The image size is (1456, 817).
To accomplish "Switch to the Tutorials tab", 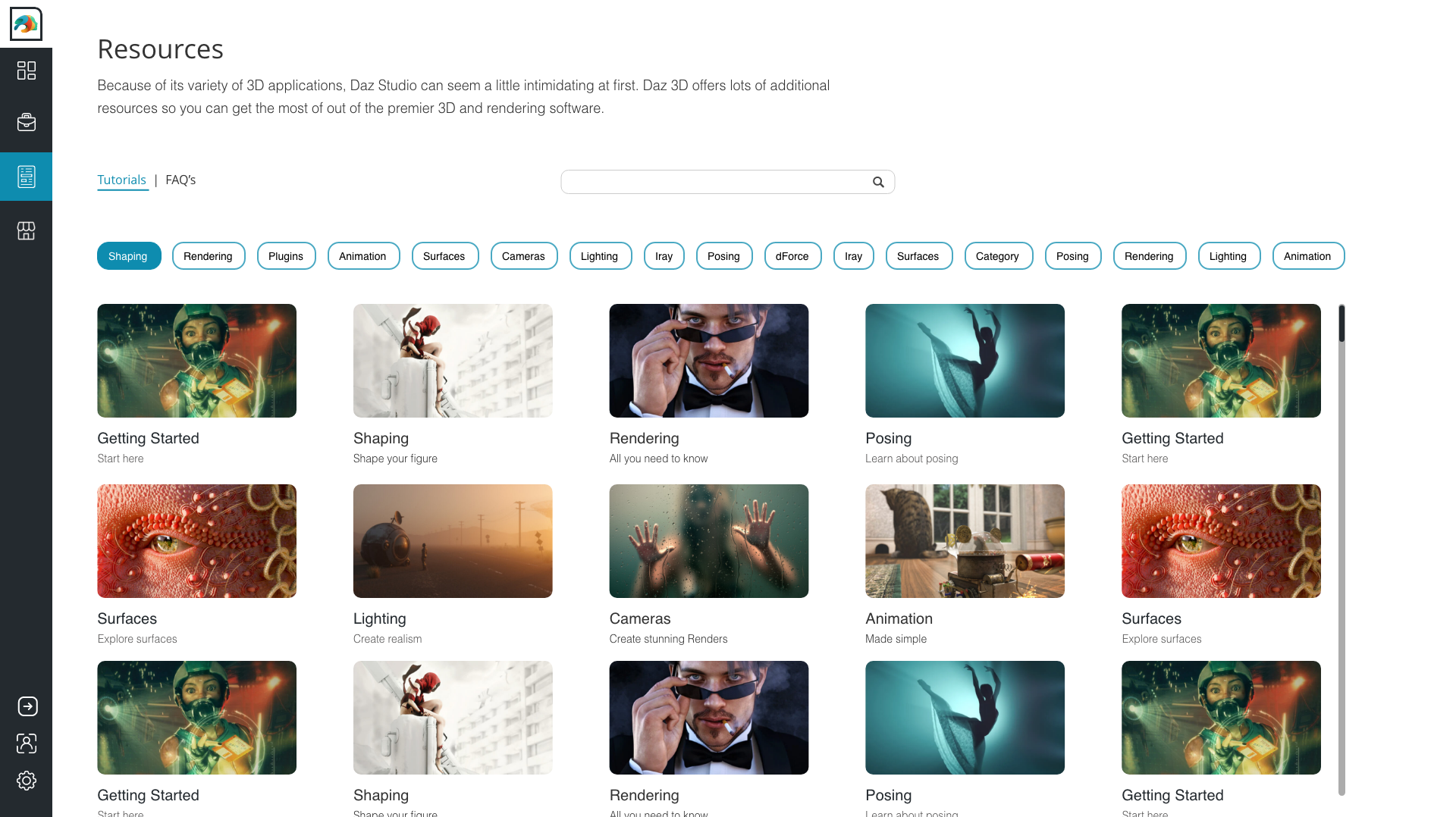I will pyautogui.click(x=121, y=180).
